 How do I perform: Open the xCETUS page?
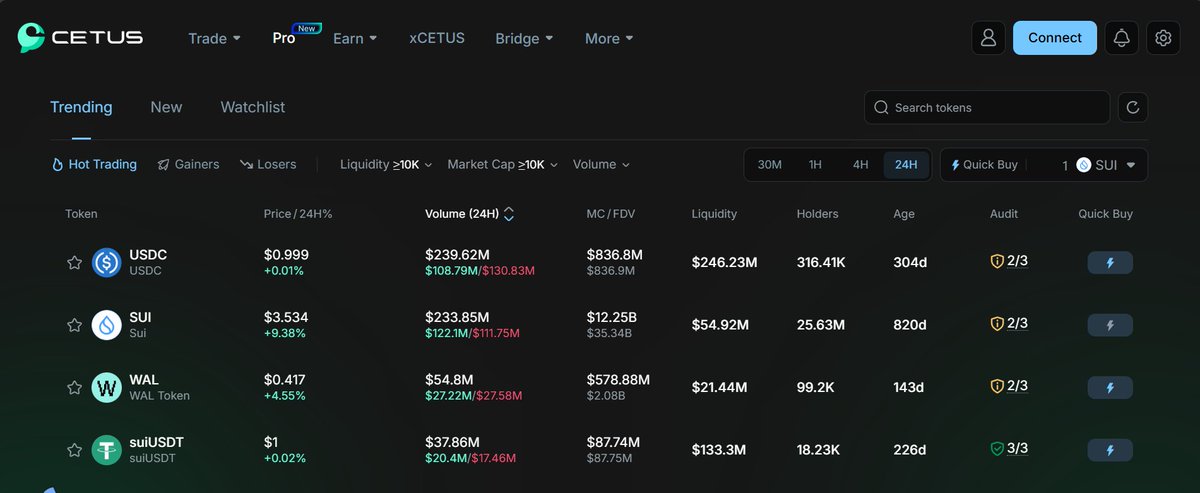(437, 38)
